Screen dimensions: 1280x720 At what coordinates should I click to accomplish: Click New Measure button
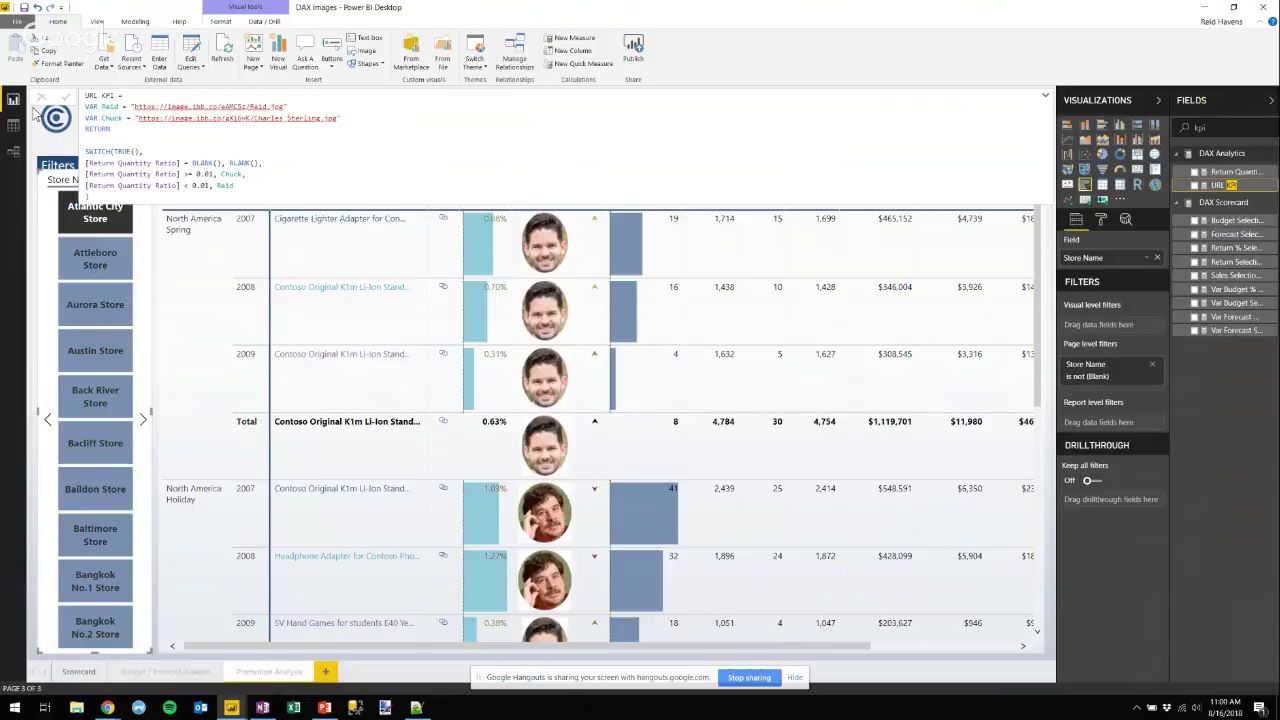pyautogui.click(x=570, y=38)
